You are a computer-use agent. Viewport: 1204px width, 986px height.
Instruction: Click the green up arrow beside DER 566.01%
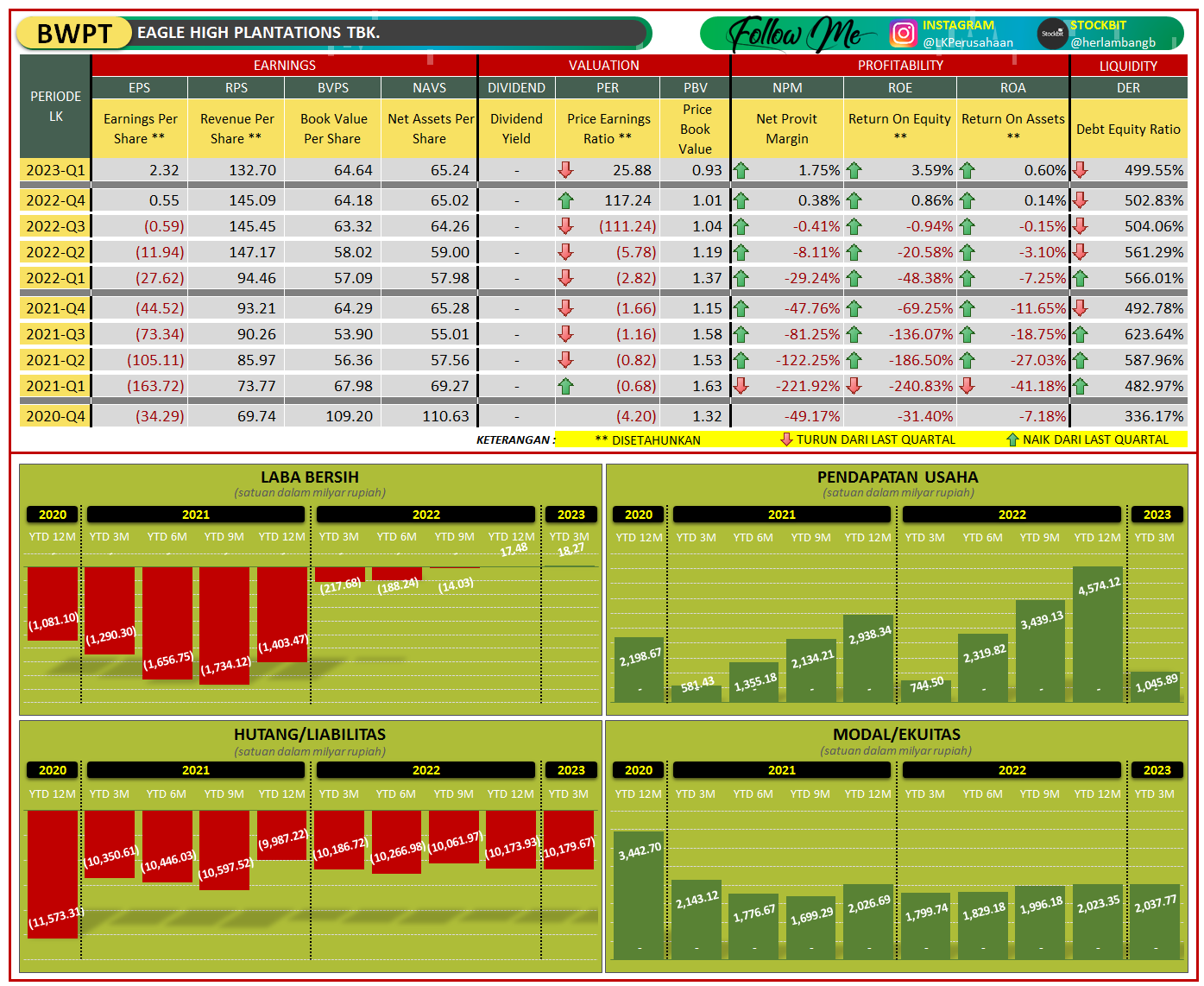pyautogui.click(x=1081, y=278)
